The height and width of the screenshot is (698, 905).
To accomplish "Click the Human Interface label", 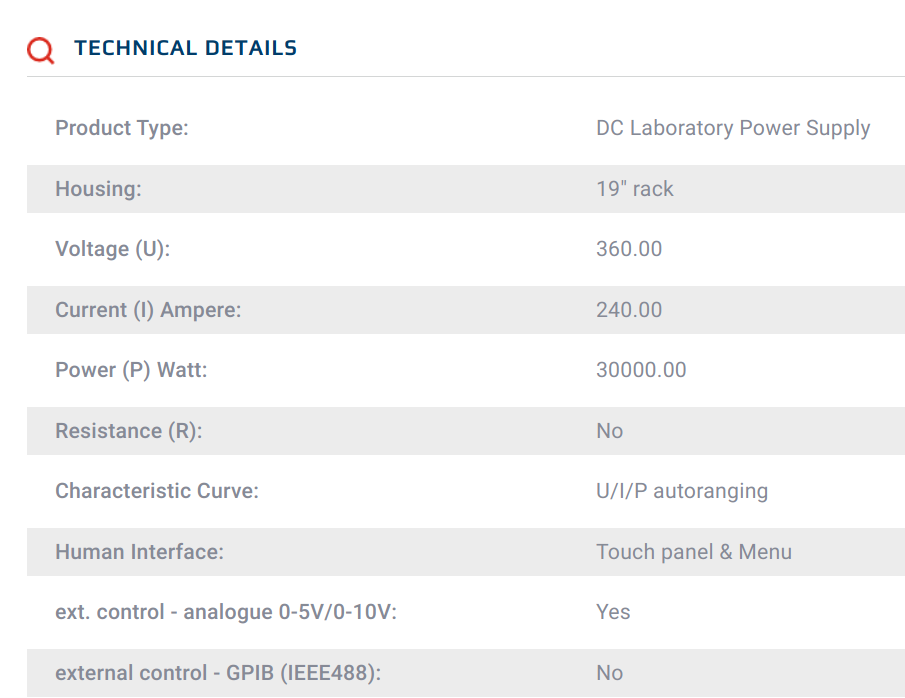I will [x=140, y=552].
